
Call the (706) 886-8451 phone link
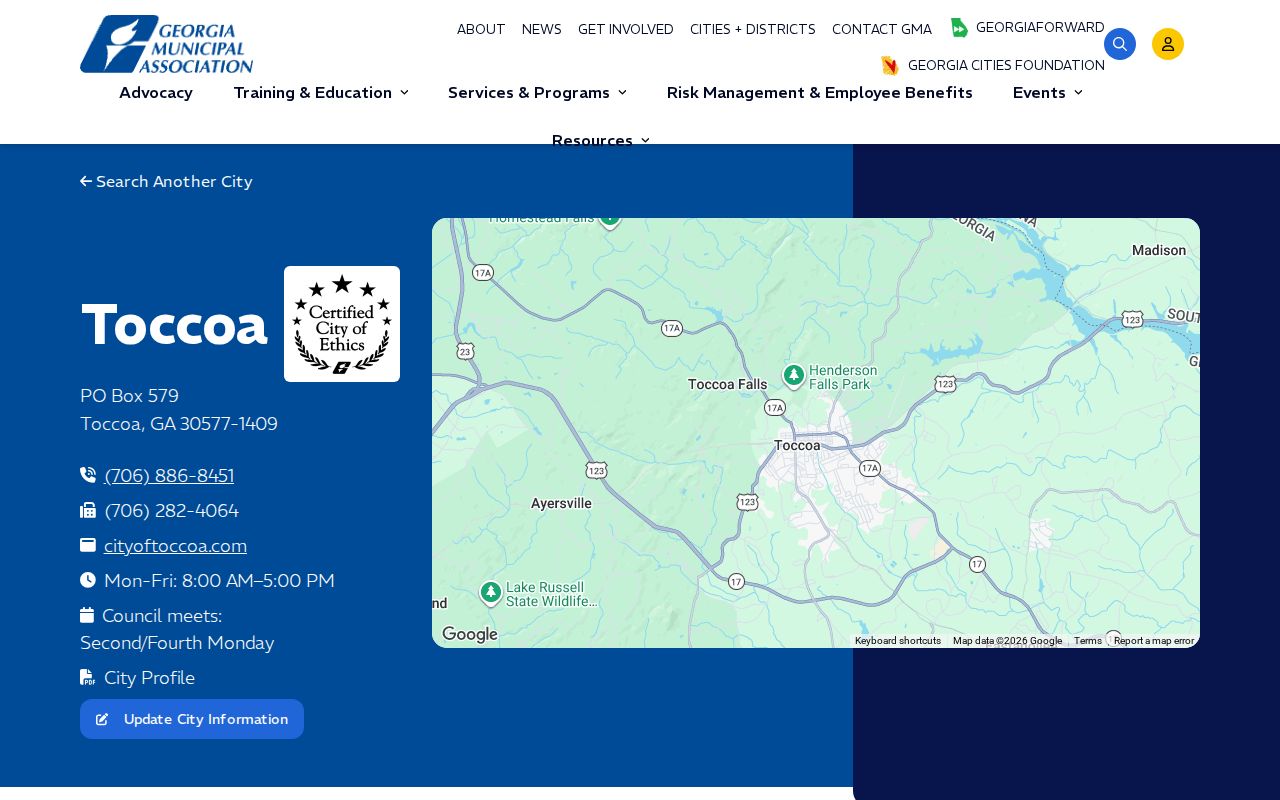pos(169,476)
